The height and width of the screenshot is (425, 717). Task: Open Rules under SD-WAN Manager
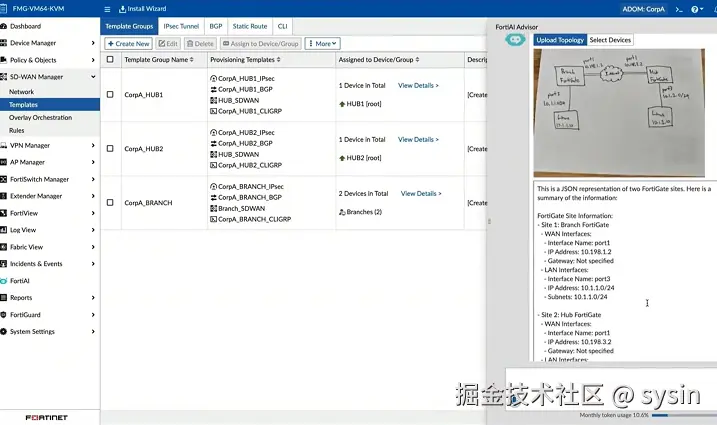[x=16, y=130]
